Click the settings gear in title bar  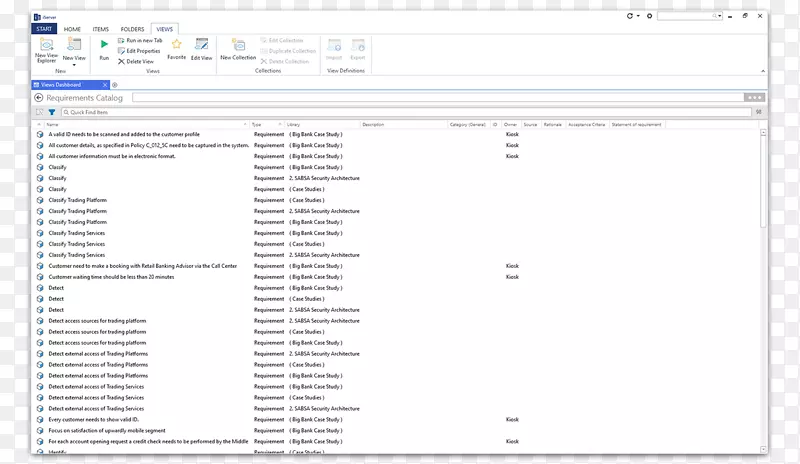(x=650, y=16)
